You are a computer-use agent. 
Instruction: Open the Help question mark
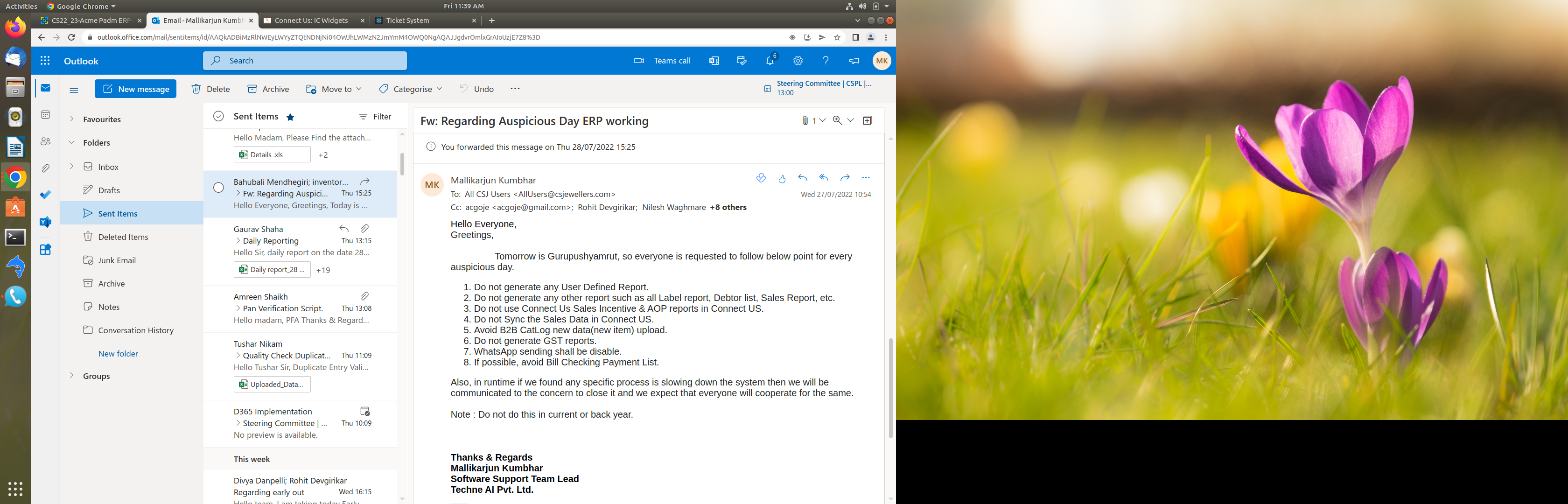(x=826, y=61)
